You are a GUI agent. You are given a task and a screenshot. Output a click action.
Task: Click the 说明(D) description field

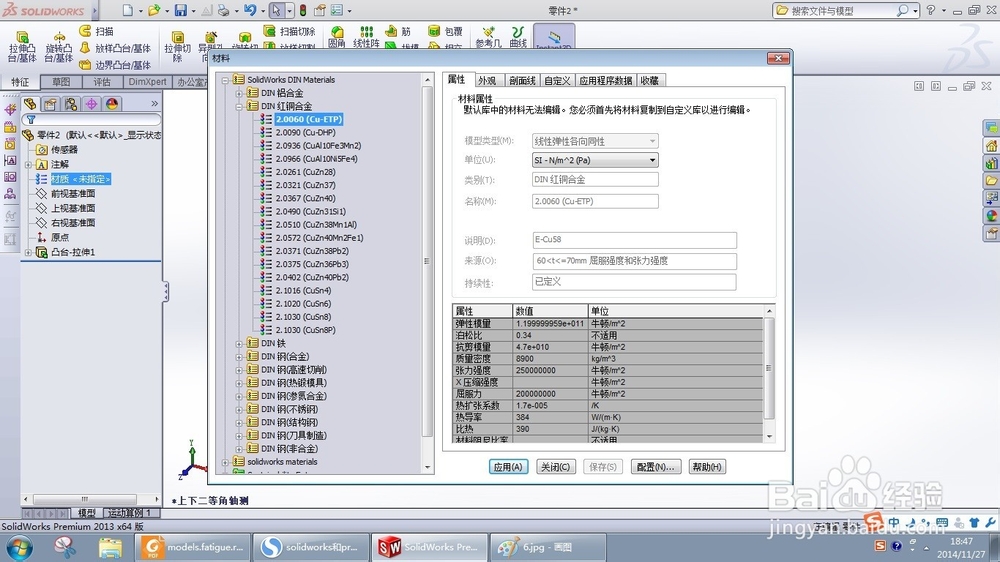point(634,240)
